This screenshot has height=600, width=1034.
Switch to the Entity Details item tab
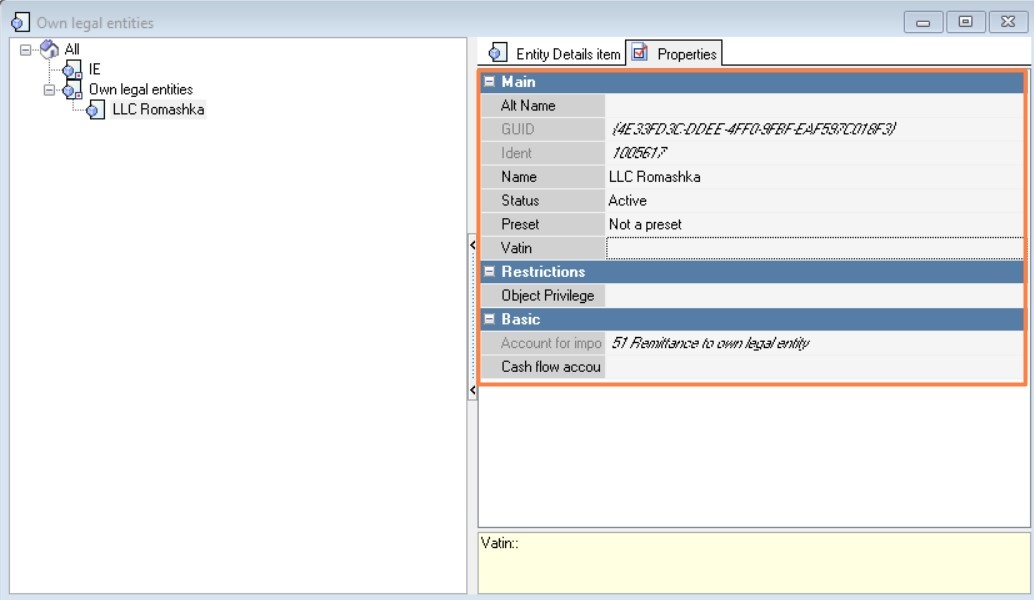click(x=554, y=54)
